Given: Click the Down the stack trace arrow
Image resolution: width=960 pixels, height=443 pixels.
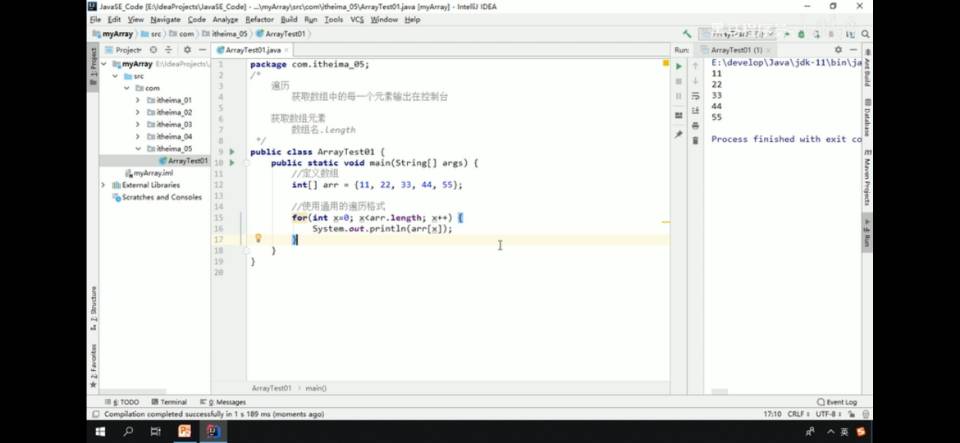Looking at the screenshot, I should click(x=695, y=81).
